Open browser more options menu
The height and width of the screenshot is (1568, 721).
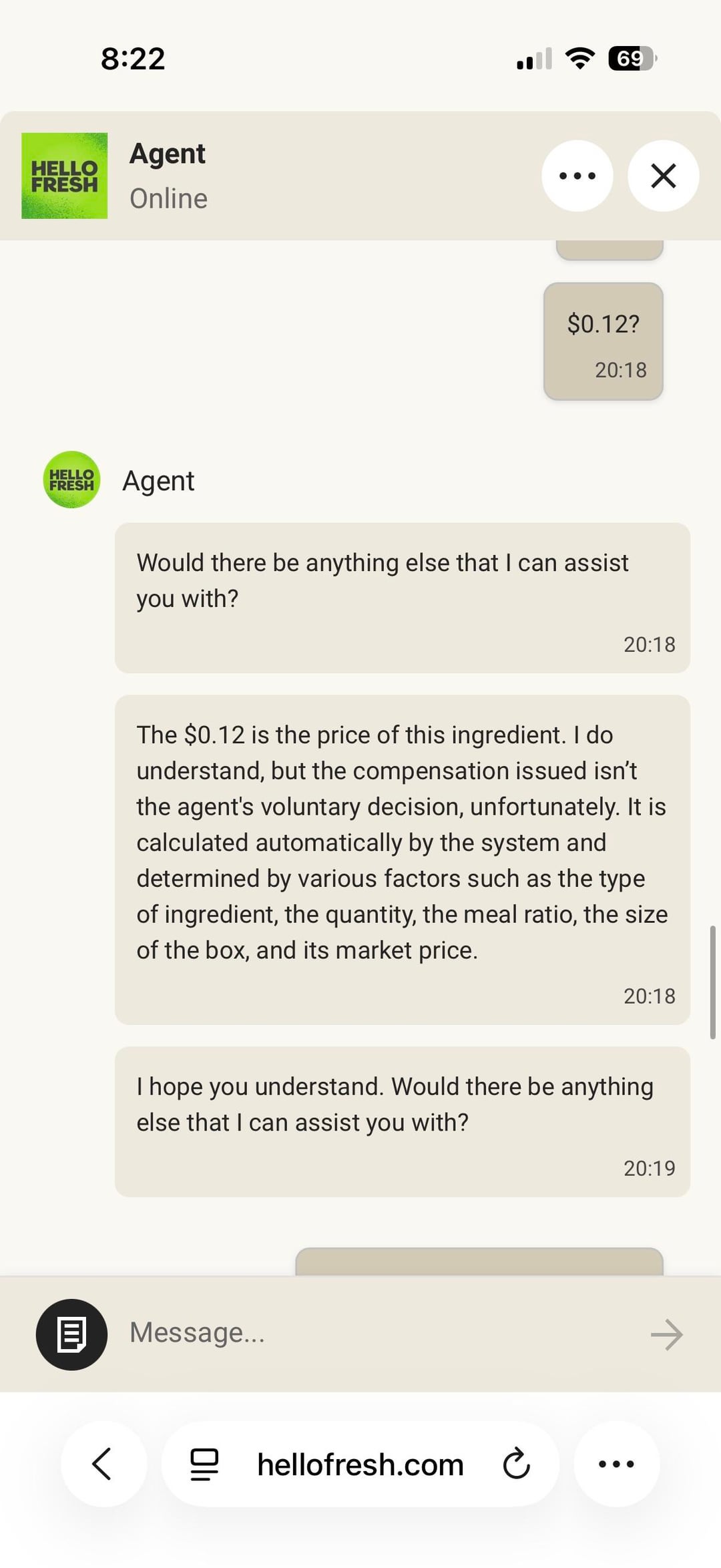coord(616,1464)
